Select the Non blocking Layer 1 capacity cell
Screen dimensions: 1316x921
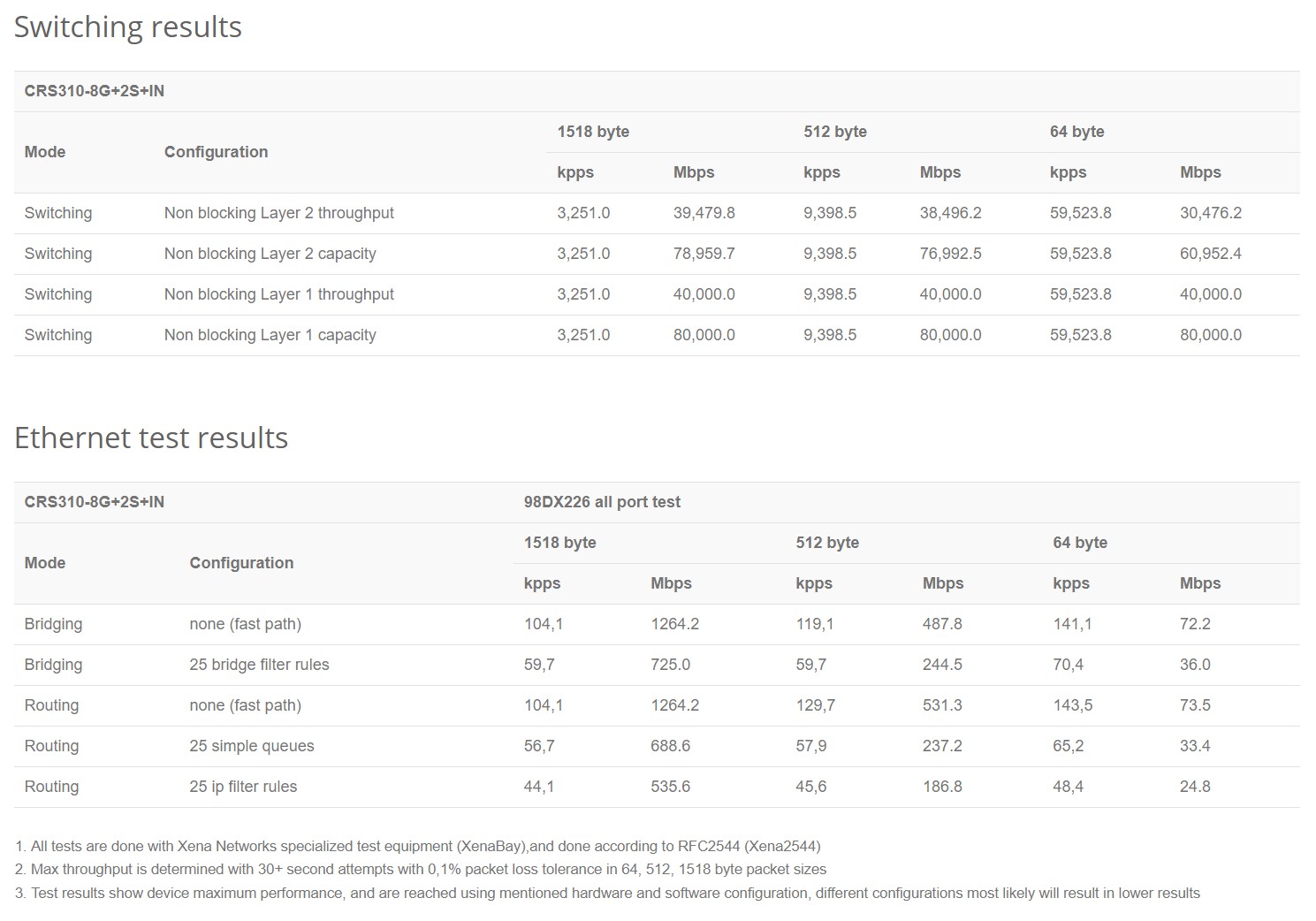click(x=270, y=335)
